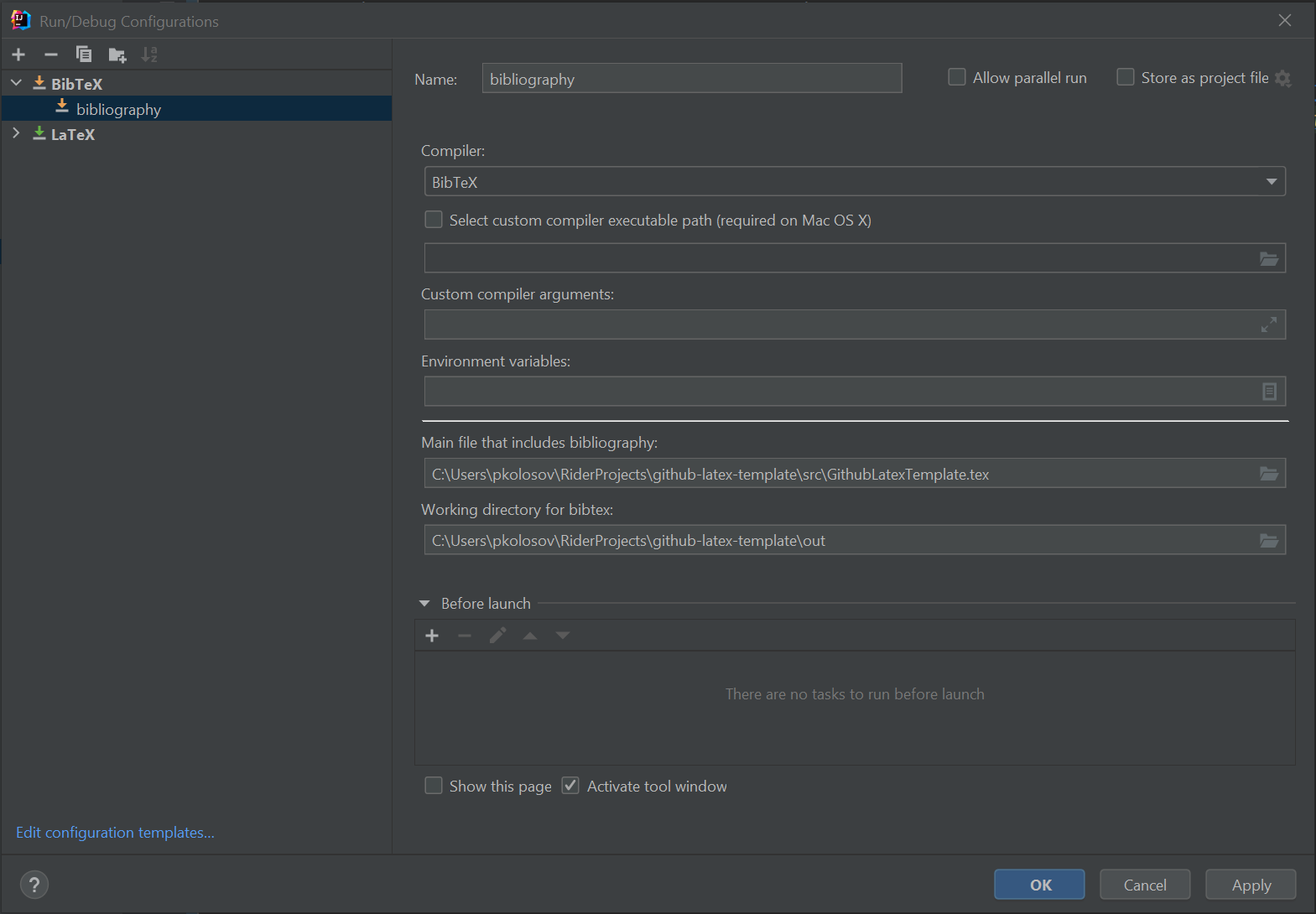
Task: Enable Allow parallel run
Action: (x=956, y=77)
